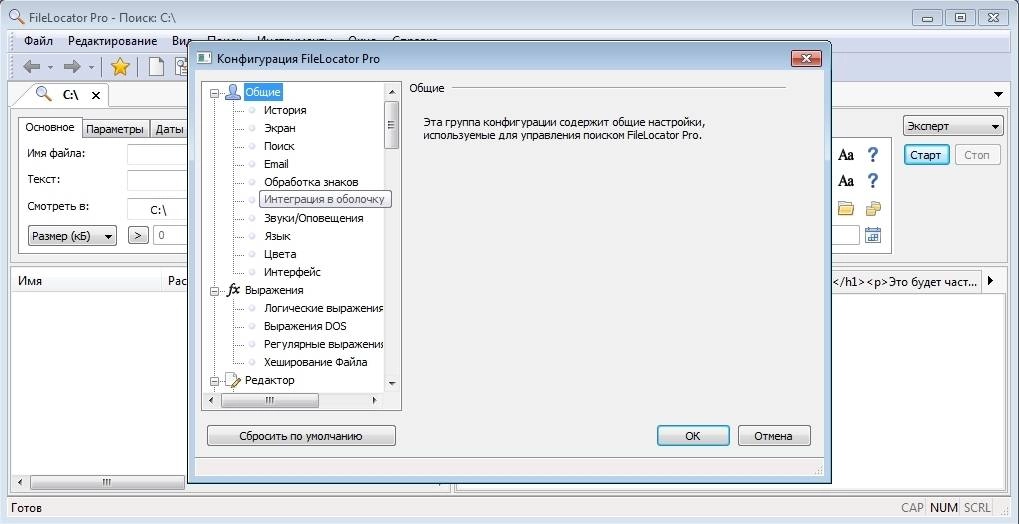The image size is (1019, 524).
Task: Click the Стоп button
Action: pyautogui.click(x=977, y=155)
